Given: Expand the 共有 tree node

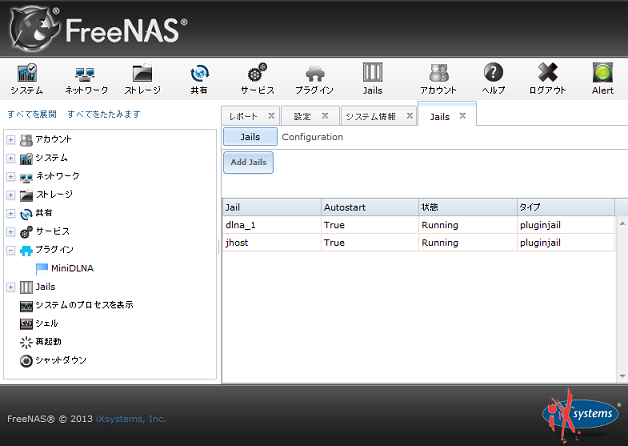Looking at the screenshot, I should (x=11, y=213).
